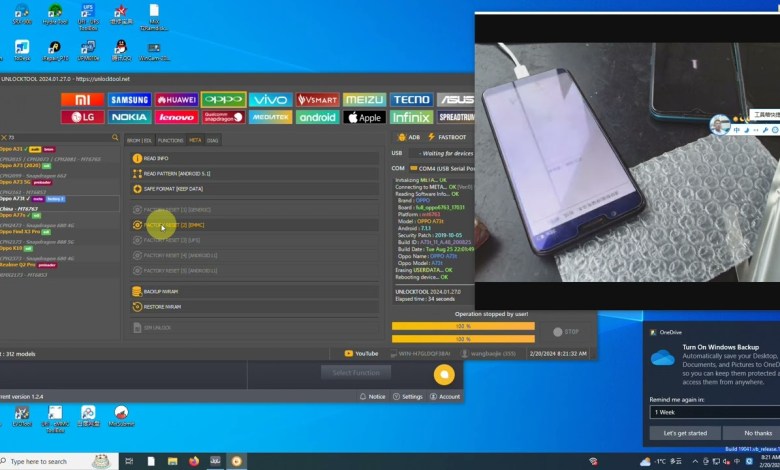Switch to the FUNCTIONS tab
The width and height of the screenshot is (780, 470).
click(170, 140)
